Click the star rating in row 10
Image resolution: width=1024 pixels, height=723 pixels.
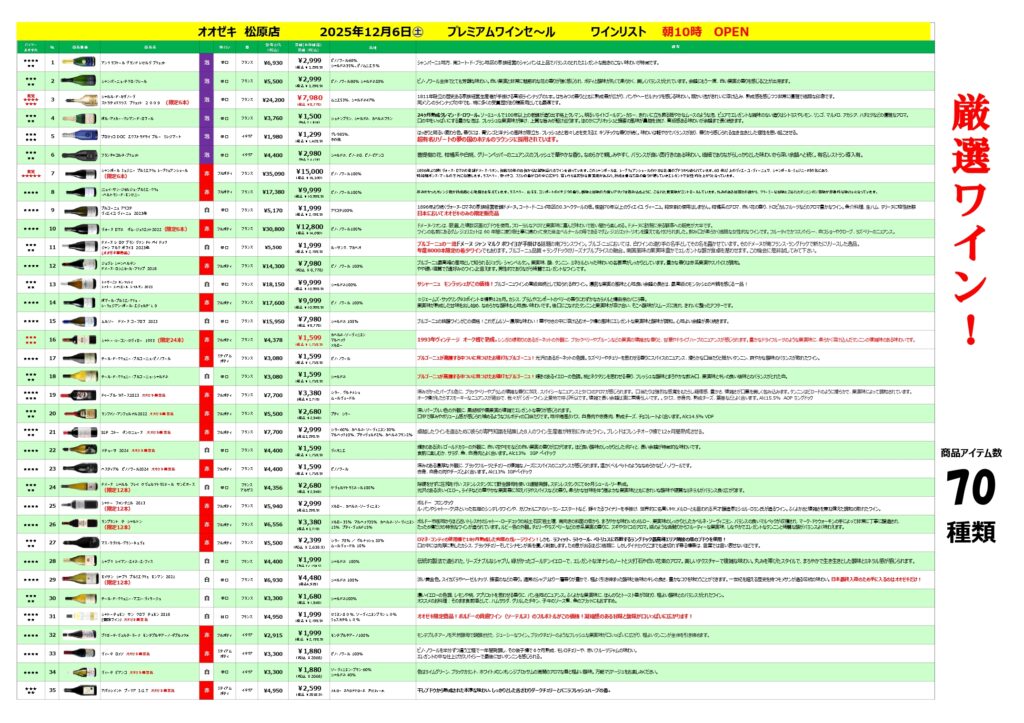tap(31, 229)
